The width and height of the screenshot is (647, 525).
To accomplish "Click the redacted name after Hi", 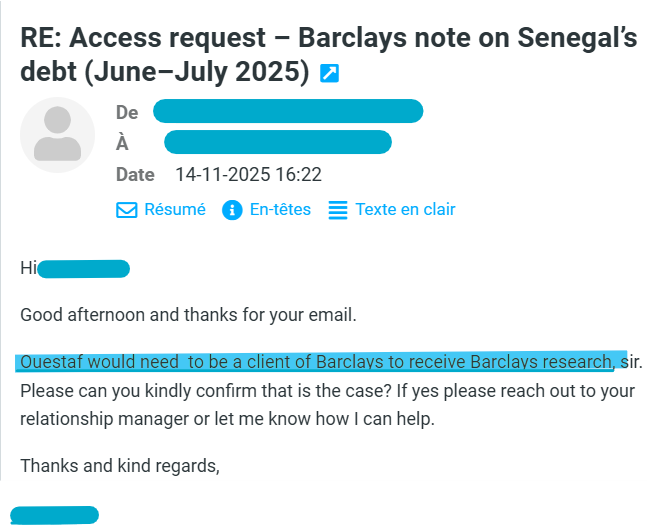I will click(x=83, y=268).
